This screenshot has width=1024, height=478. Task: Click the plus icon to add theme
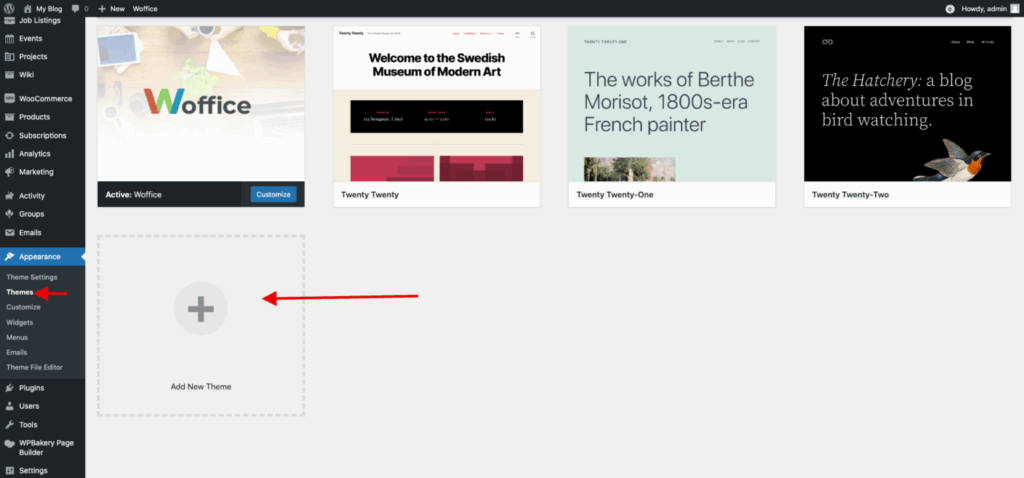[201, 309]
